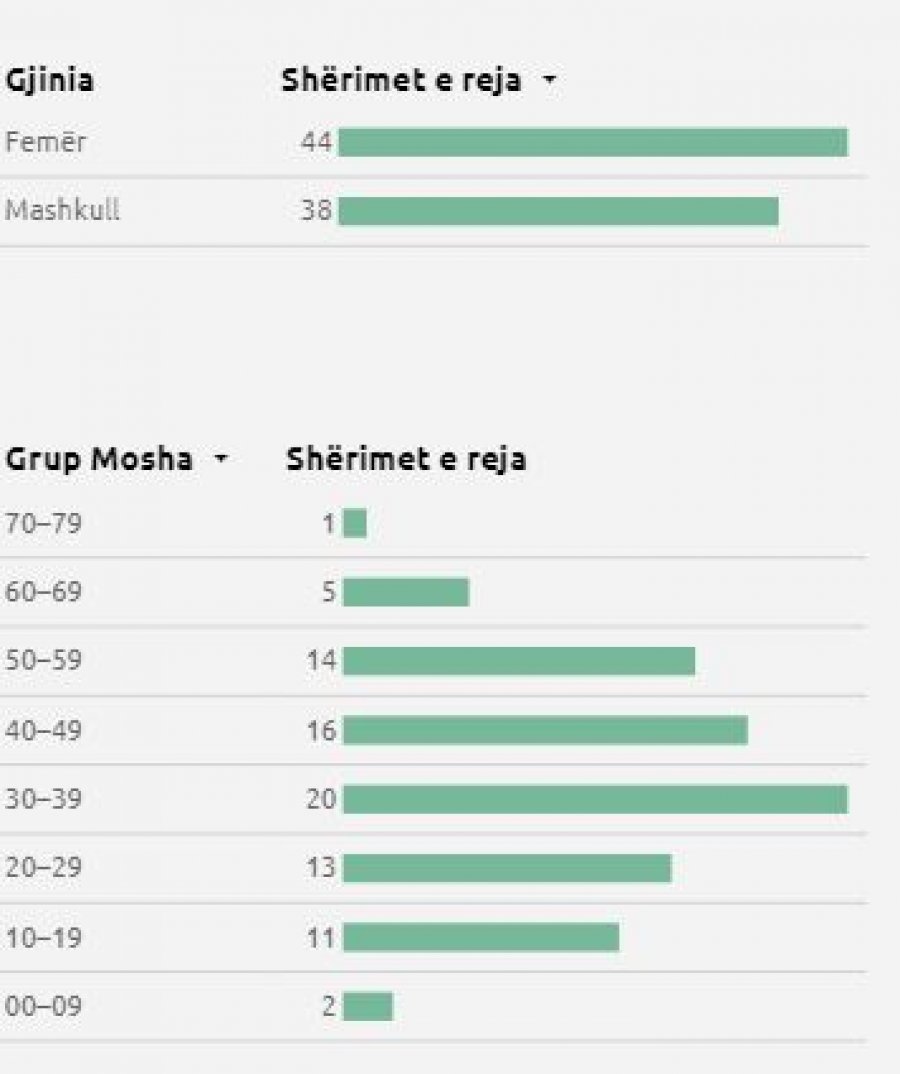Click the longest bar for 30–39 value 20

[x=596, y=799]
